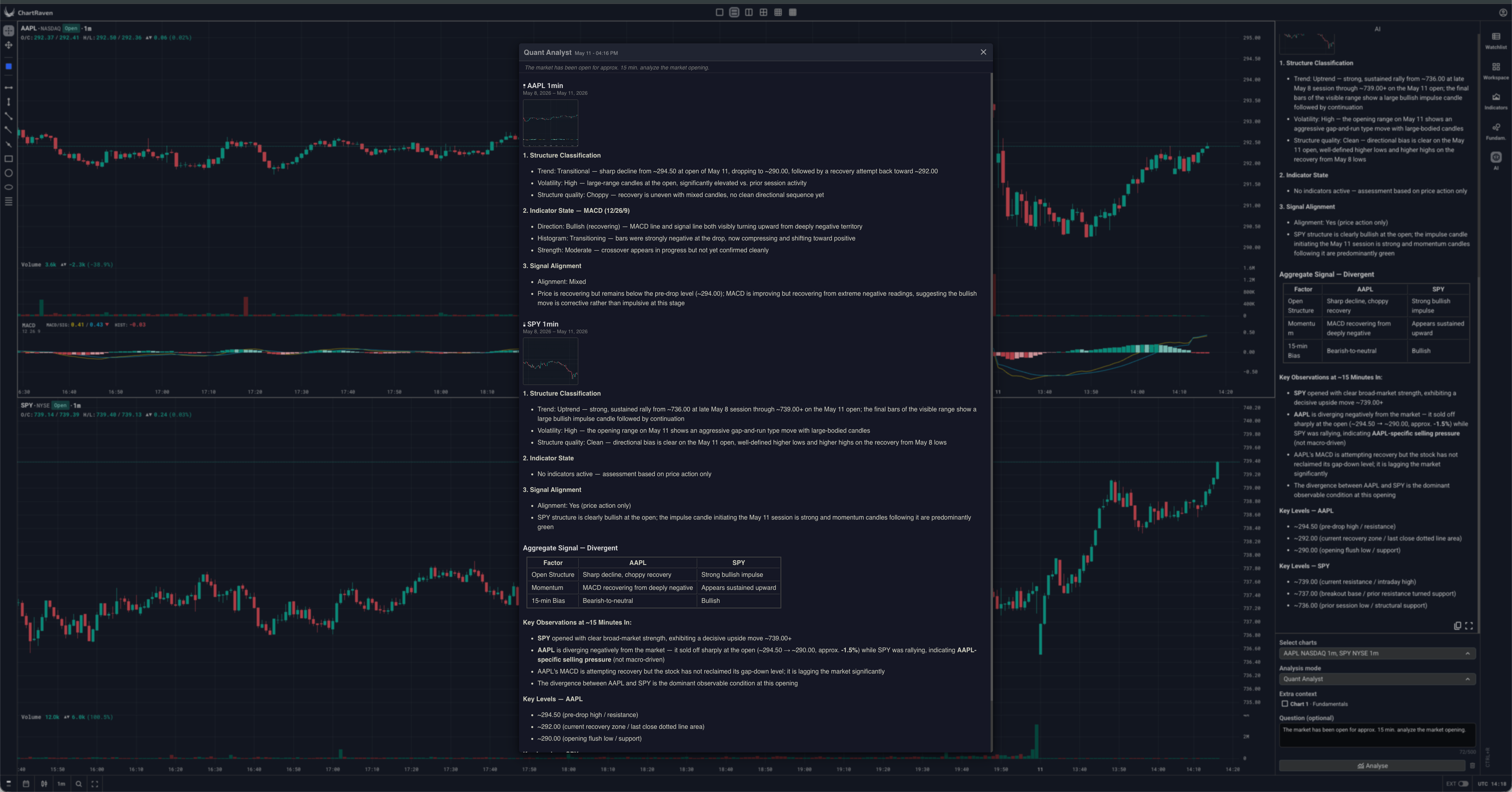Select the crosshair cursor tool

click(9, 31)
